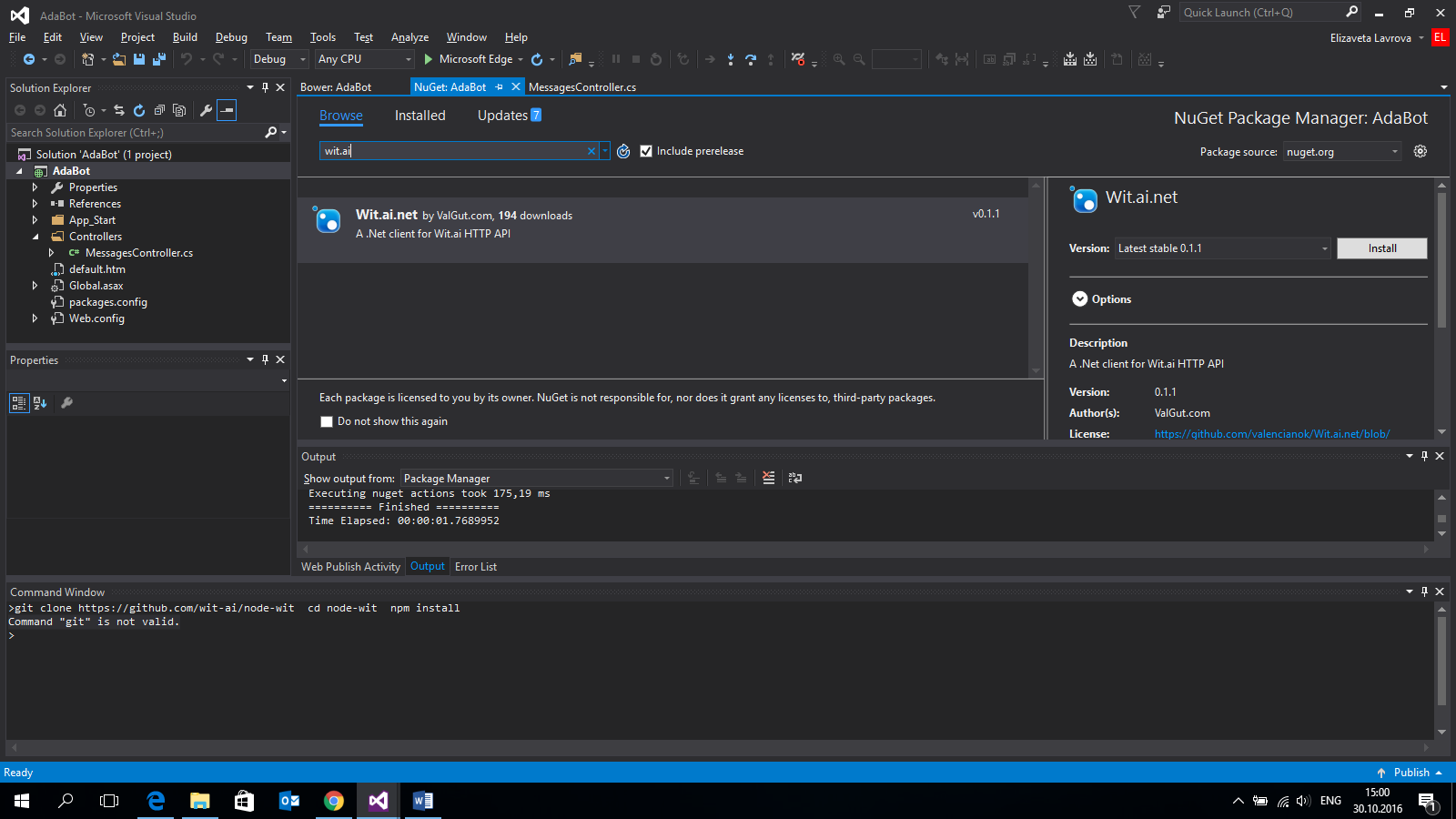
Task: Open the search history dropdown arrow
Action: click(604, 151)
